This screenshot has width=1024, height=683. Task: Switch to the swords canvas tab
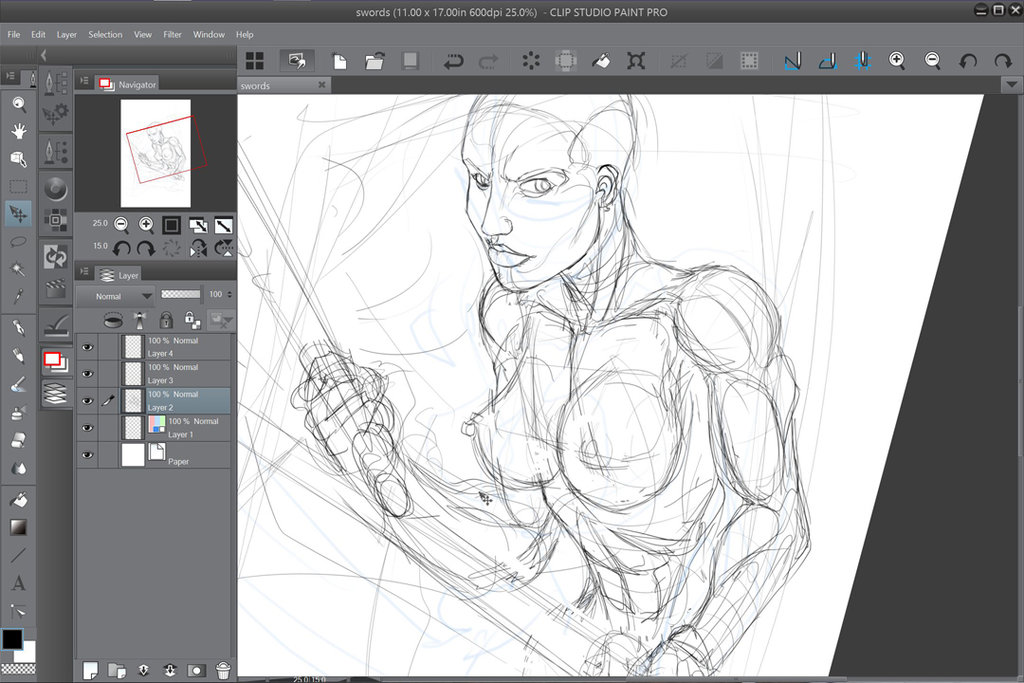[255, 84]
